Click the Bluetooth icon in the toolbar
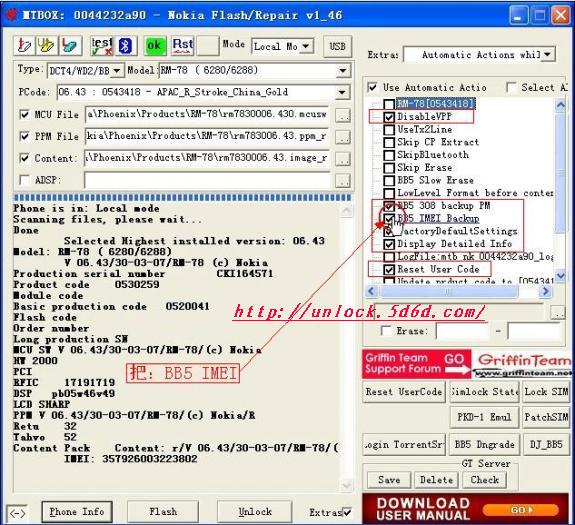 tap(125, 46)
